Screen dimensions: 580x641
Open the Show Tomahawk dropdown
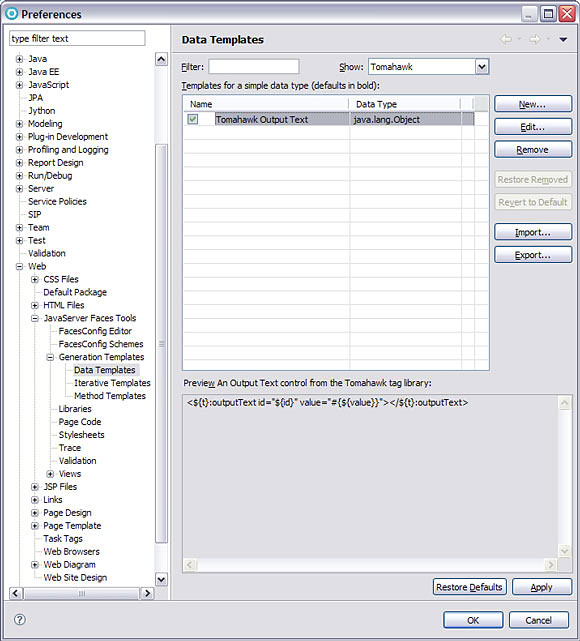pos(482,67)
